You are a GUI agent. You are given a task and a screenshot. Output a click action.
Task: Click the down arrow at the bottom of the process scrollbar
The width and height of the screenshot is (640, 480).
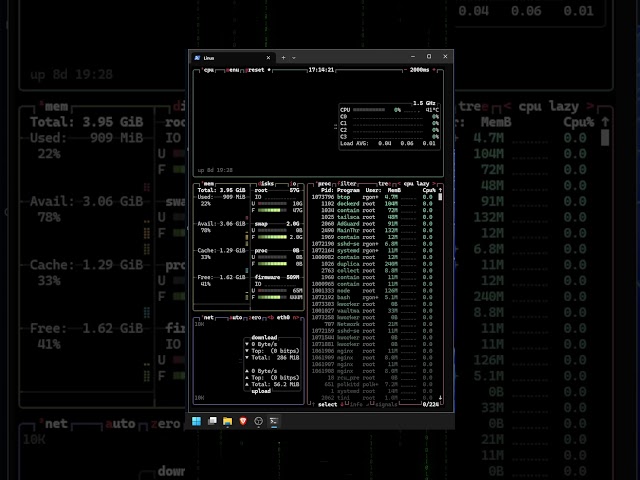[440, 398]
